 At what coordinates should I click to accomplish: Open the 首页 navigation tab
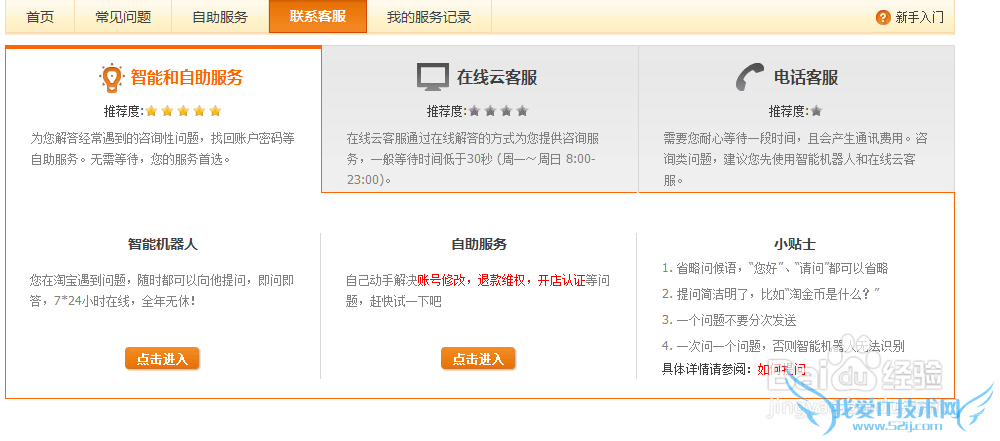coord(40,17)
